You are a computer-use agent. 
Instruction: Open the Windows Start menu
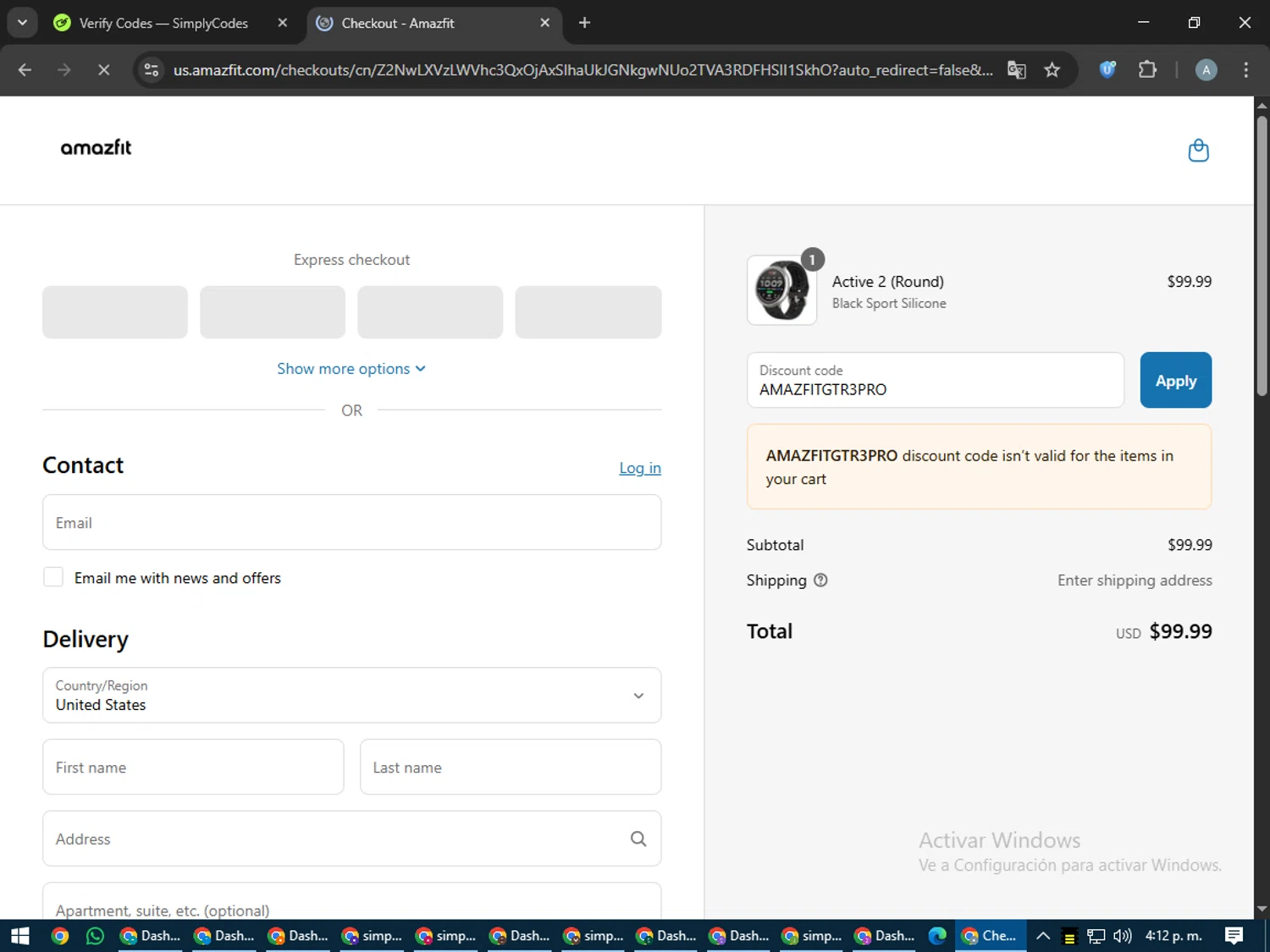(x=19, y=936)
